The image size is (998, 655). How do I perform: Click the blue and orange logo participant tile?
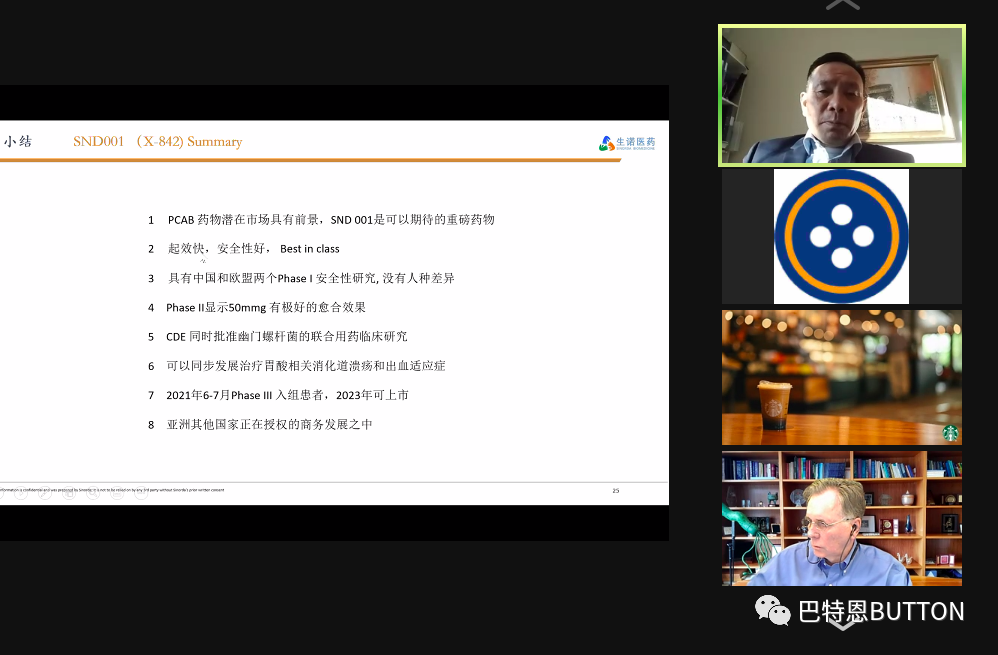(x=841, y=236)
